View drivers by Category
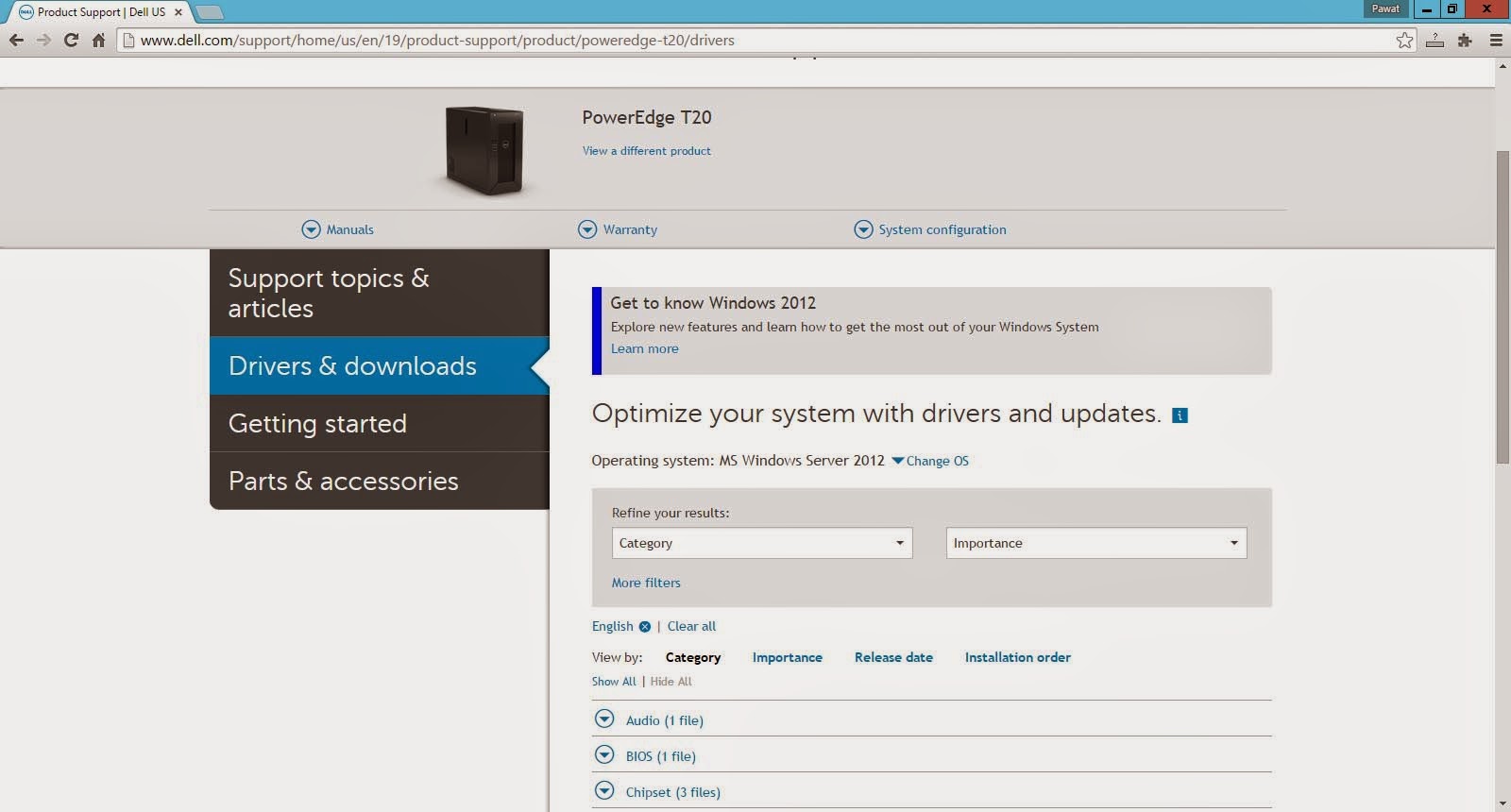 [693, 657]
